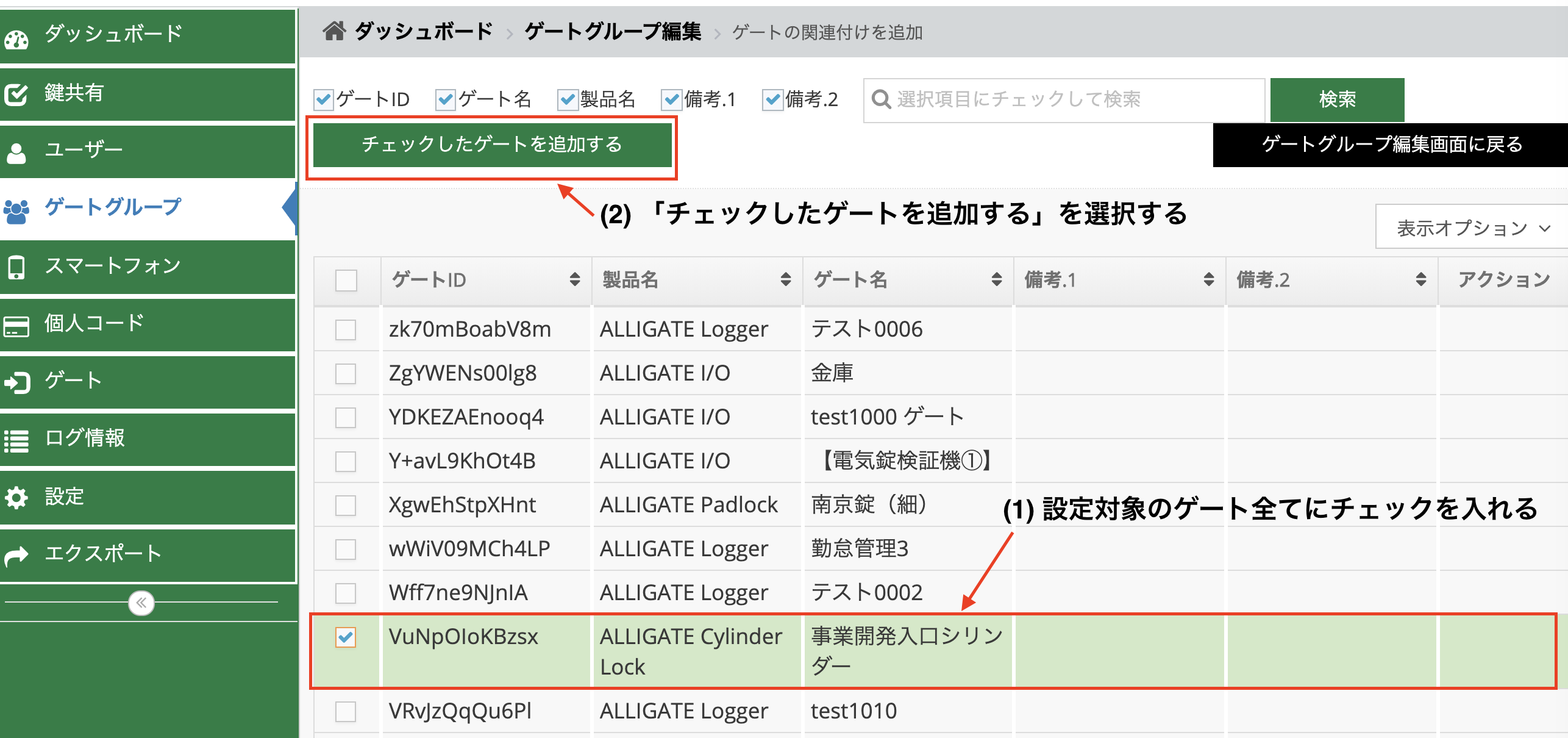Screen dimensions: 1568x738
Task: Select ゲートグループ in sidebar
Action: [148, 208]
